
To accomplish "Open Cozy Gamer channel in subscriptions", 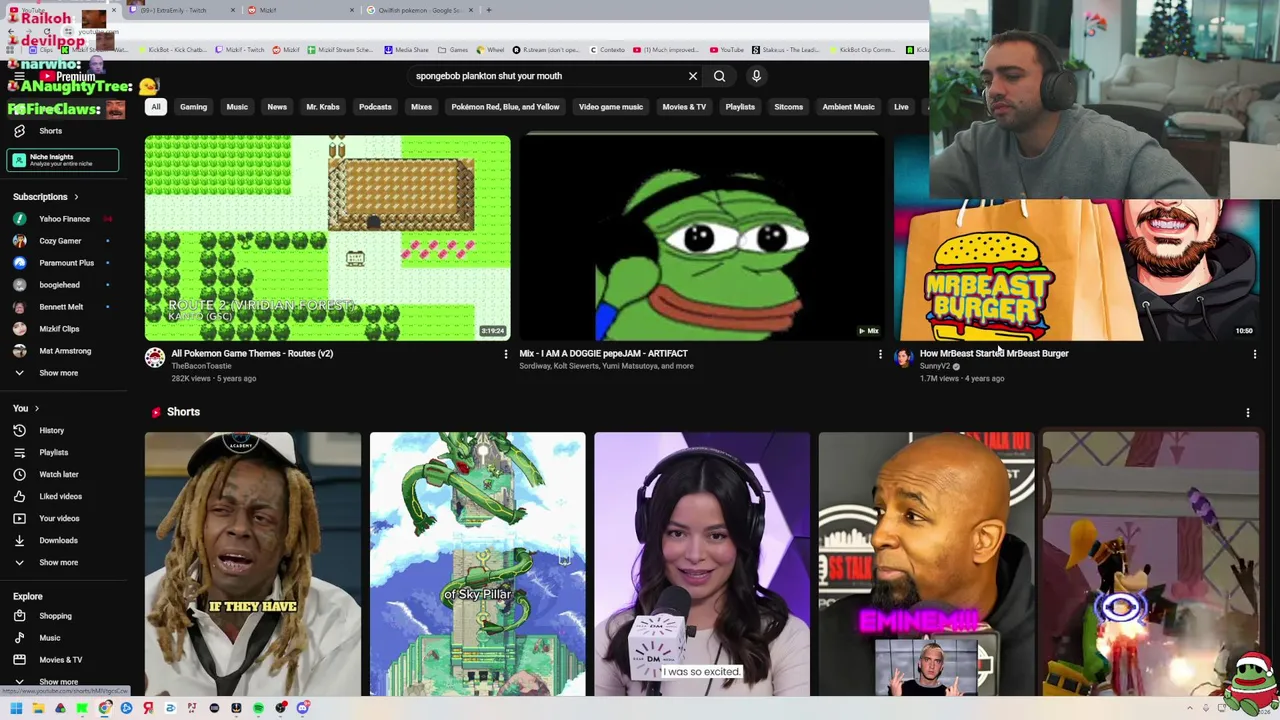I will click(62, 241).
